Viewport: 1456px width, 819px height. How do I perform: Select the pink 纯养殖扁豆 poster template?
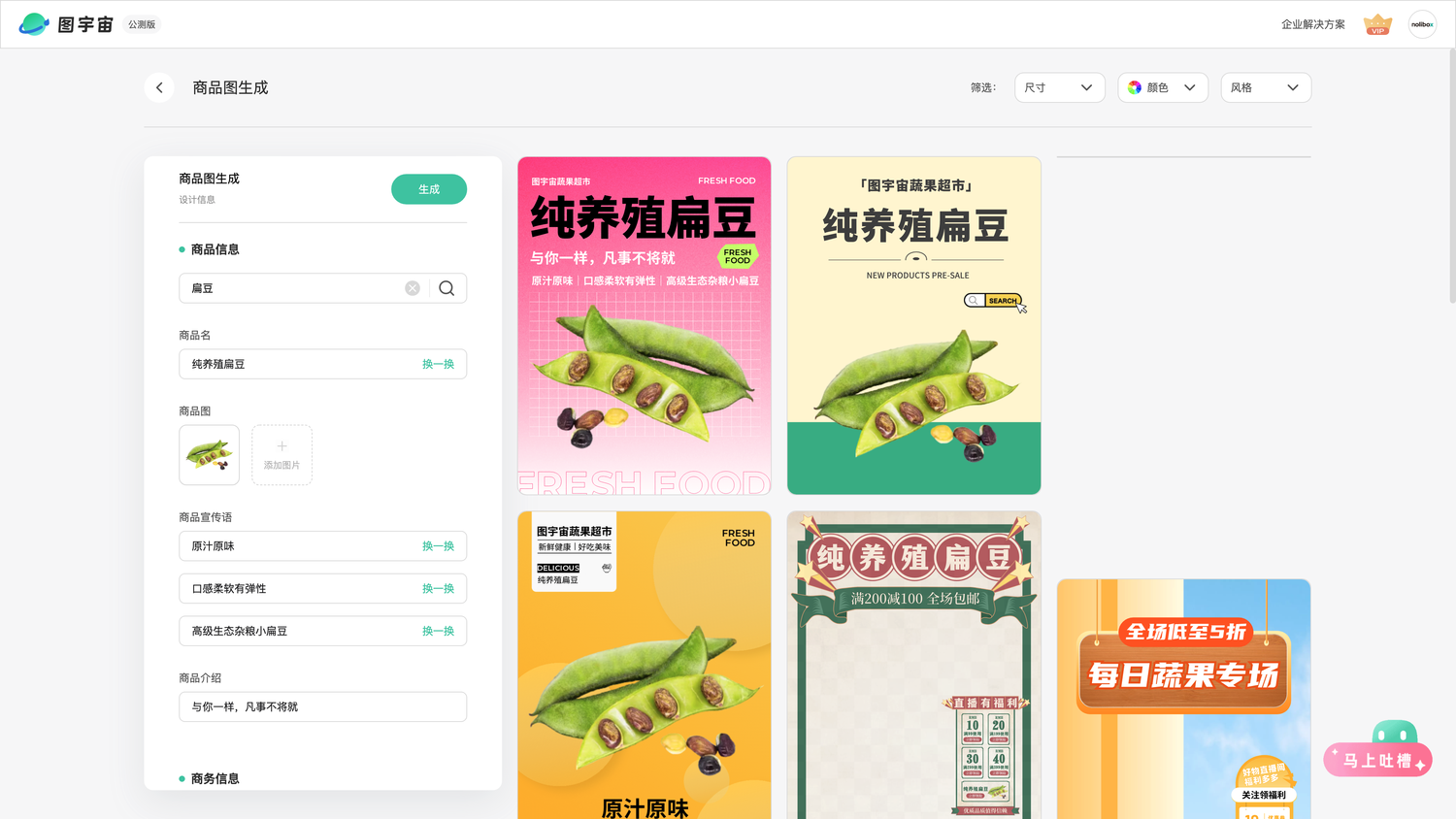coord(645,325)
